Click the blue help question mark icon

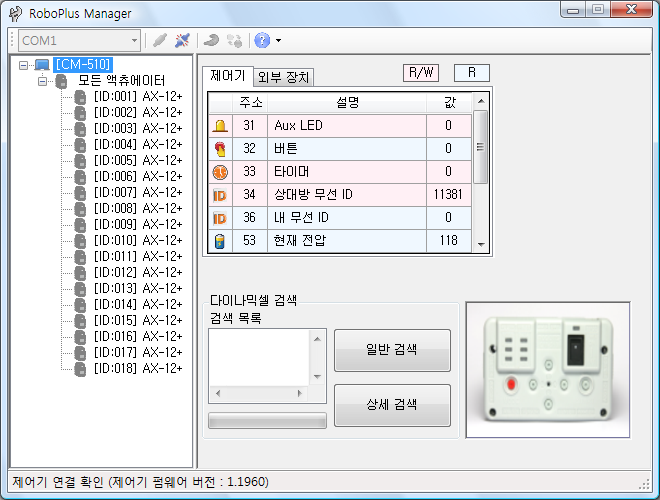point(262,41)
